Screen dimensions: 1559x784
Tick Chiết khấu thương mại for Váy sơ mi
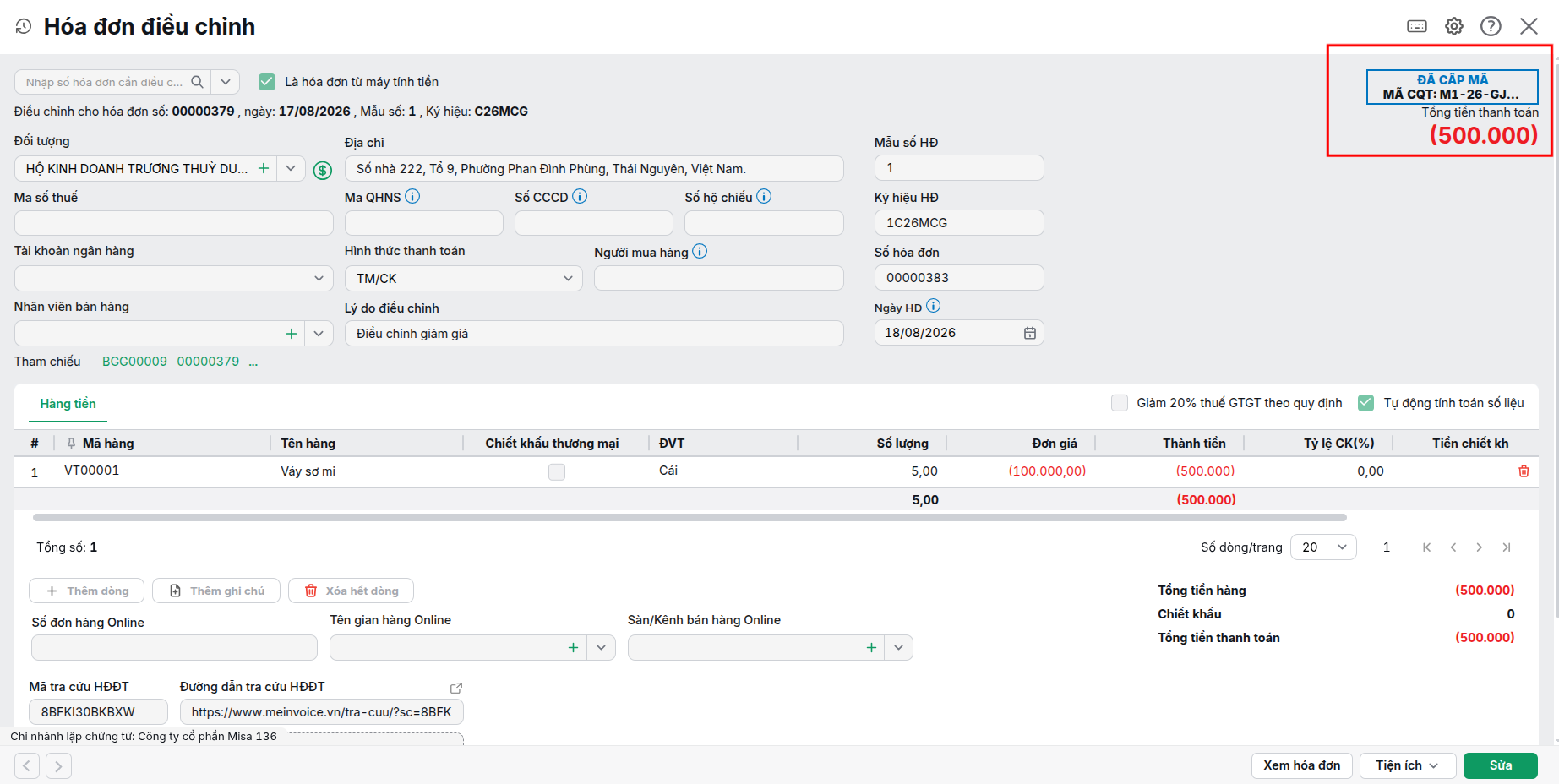tap(557, 472)
